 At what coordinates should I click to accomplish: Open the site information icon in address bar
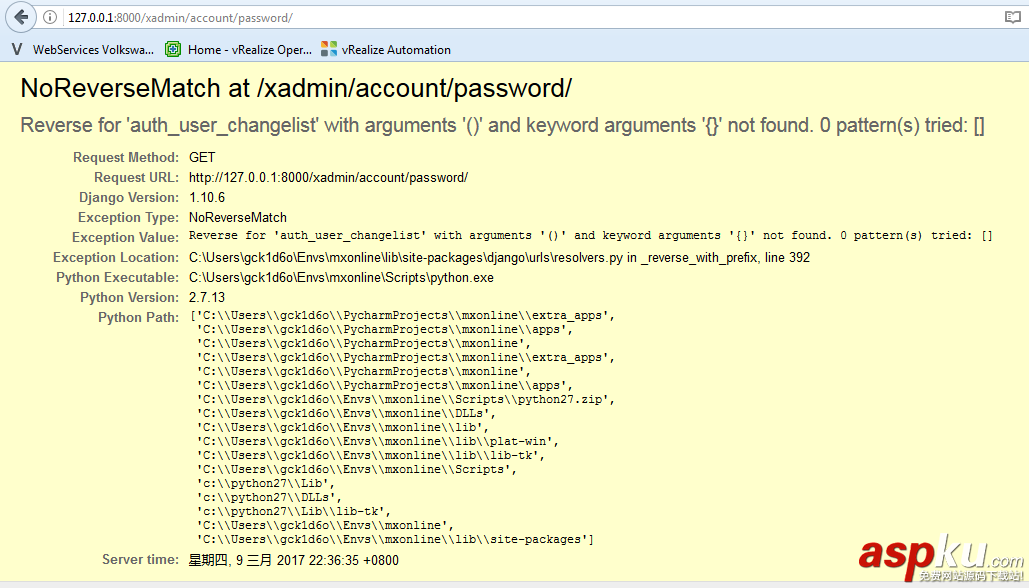coord(50,18)
